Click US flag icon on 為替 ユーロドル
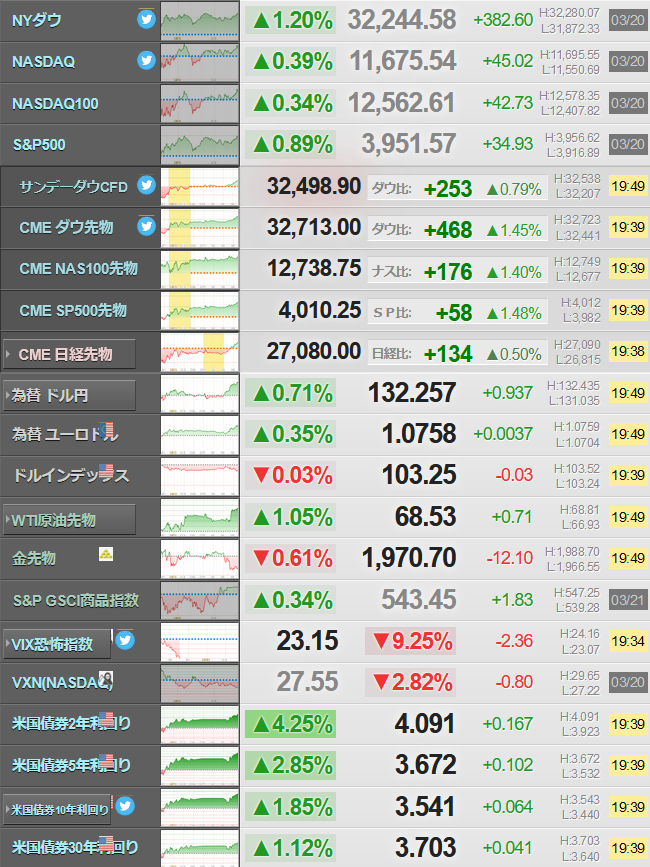Screen dimensions: 650x867 coord(107,430)
